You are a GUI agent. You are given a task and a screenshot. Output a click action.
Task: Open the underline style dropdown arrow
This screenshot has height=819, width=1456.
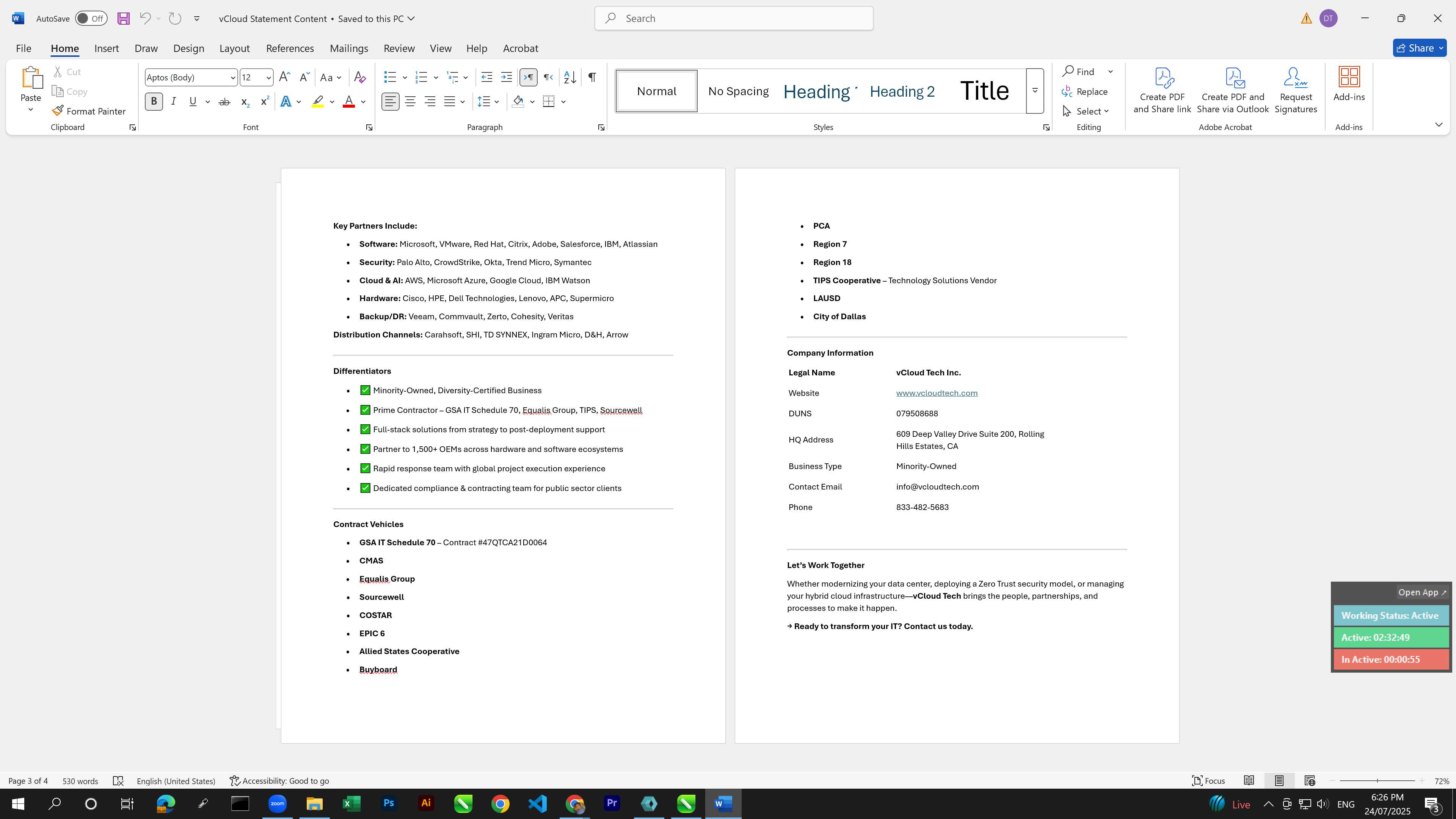tap(208, 102)
